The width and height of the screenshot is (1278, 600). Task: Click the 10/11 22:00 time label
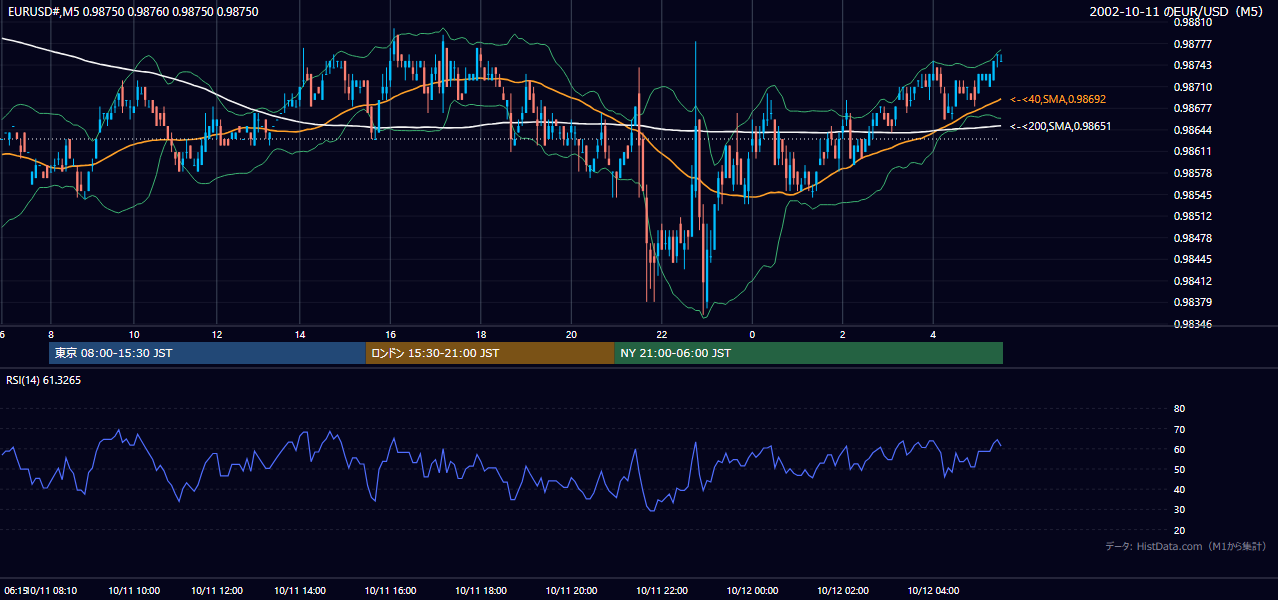[x=661, y=591]
